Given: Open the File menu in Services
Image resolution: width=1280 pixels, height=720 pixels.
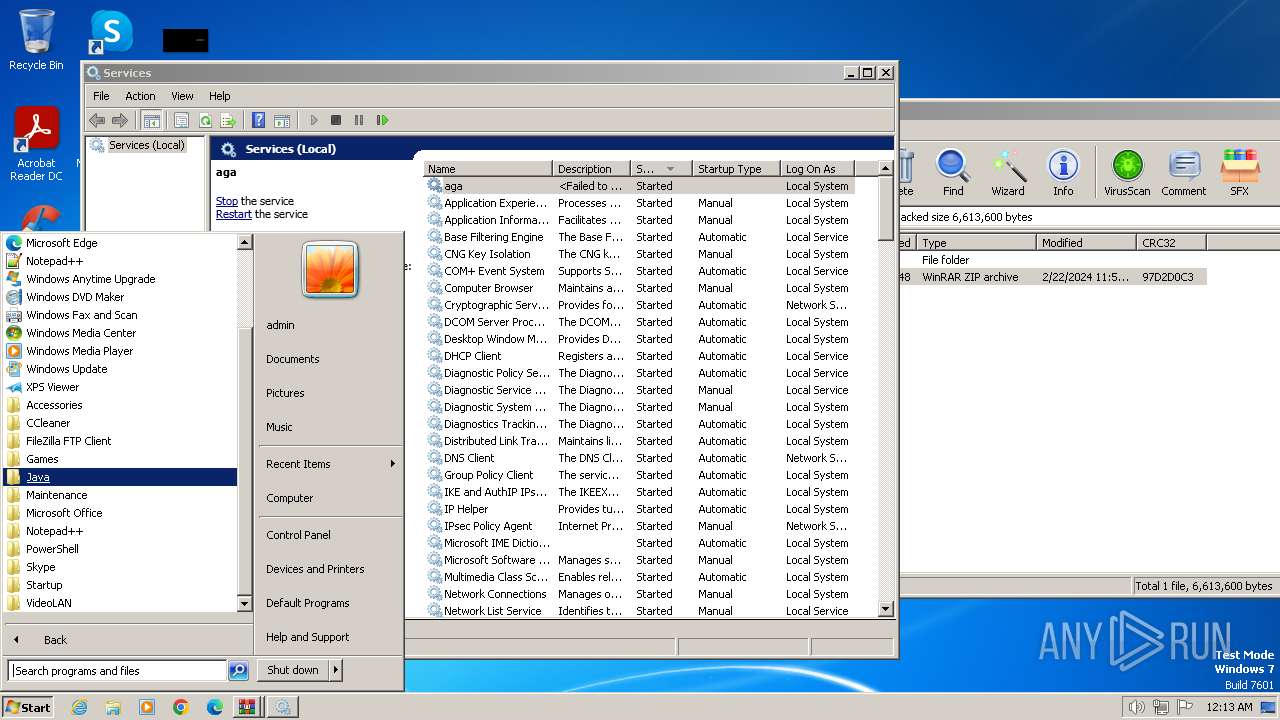Looking at the screenshot, I should coord(101,96).
